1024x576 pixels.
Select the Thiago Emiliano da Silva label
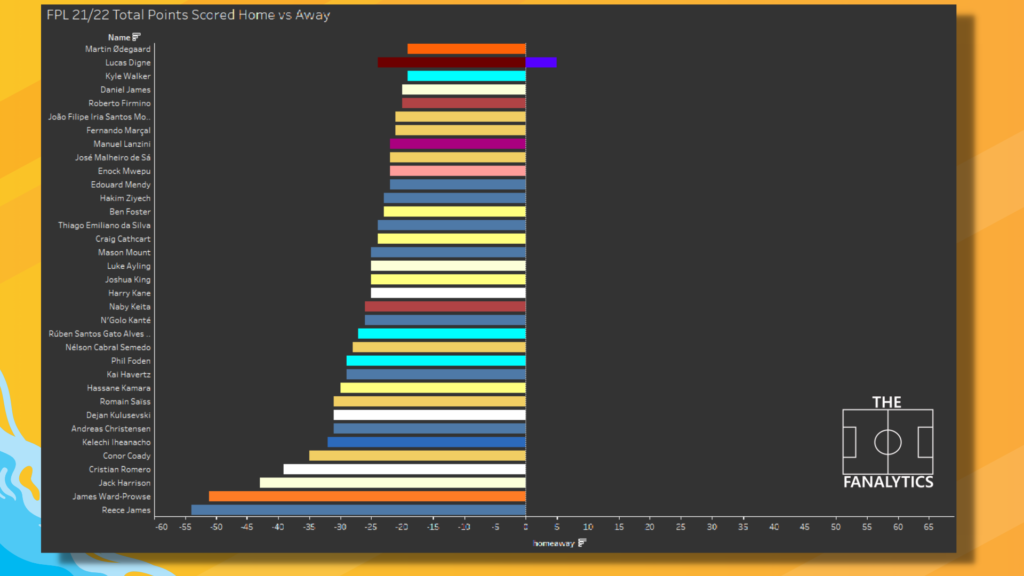point(104,225)
